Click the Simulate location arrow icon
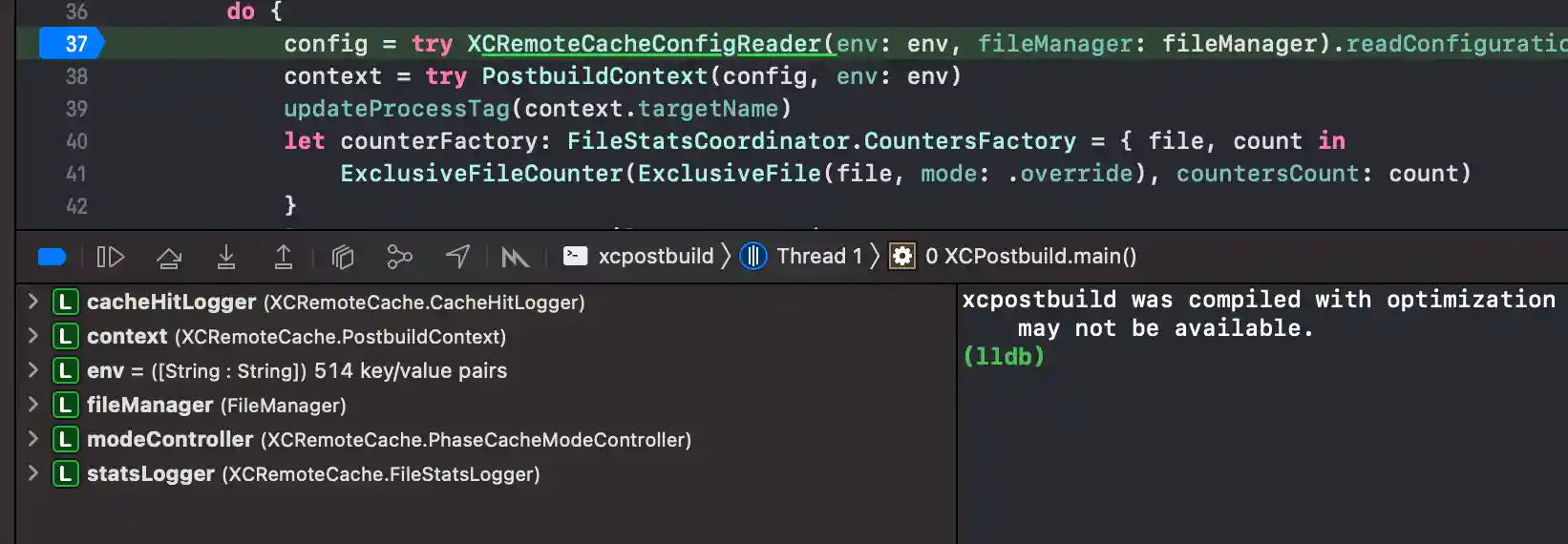This screenshot has height=544, width=1568. tap(458, 257)
